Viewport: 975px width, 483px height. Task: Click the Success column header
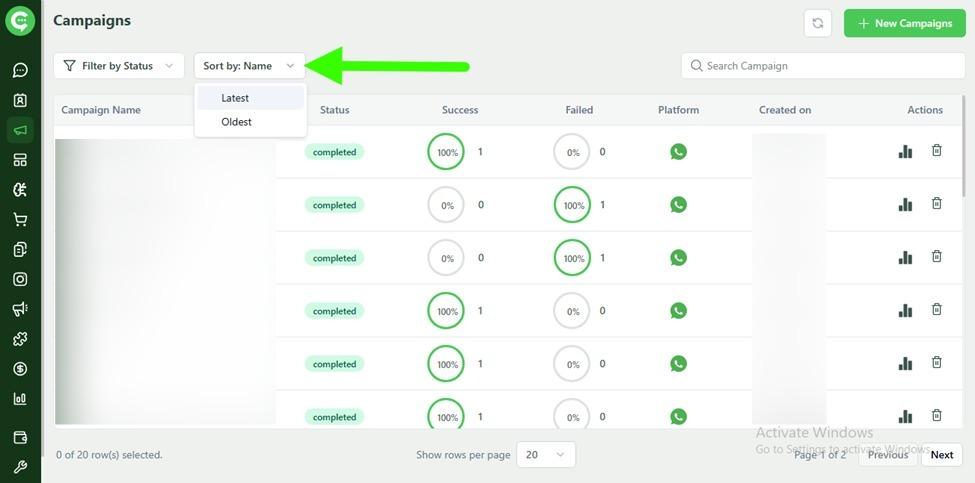point(460,110)
